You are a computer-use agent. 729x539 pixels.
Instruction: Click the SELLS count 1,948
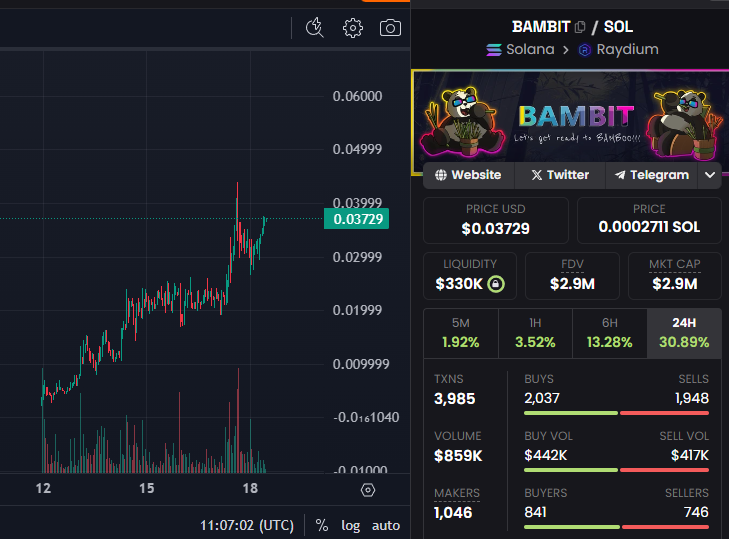point(692,398)
